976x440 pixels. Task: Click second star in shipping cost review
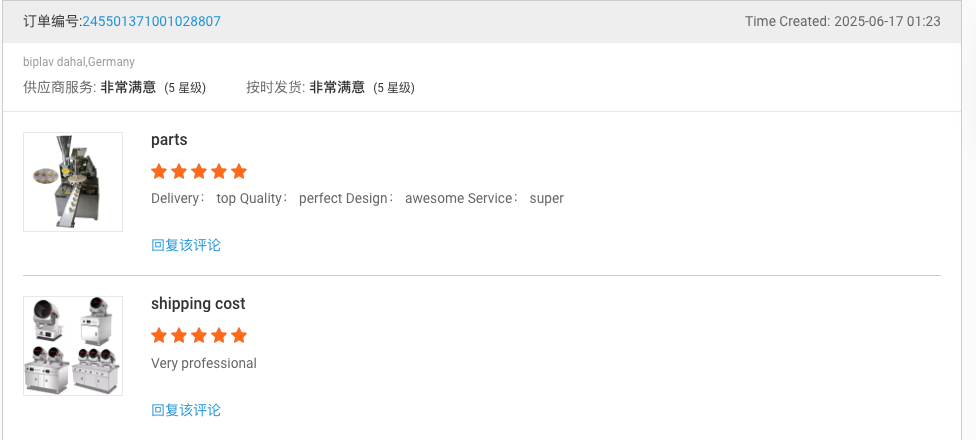click(179, 335)
